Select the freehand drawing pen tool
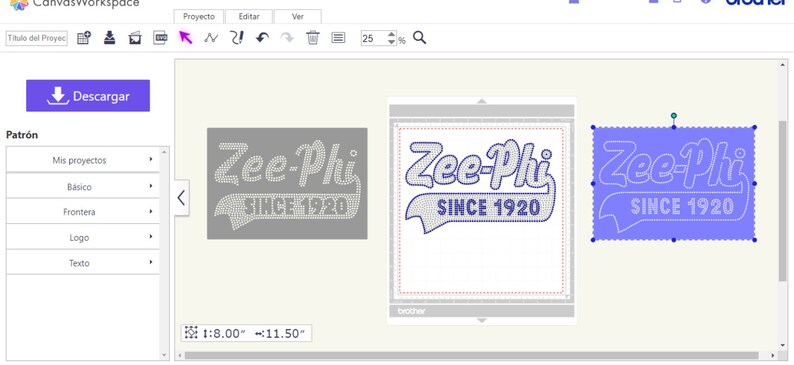The image size is (794, 365). pyautogui.click(x=236, y=38)
